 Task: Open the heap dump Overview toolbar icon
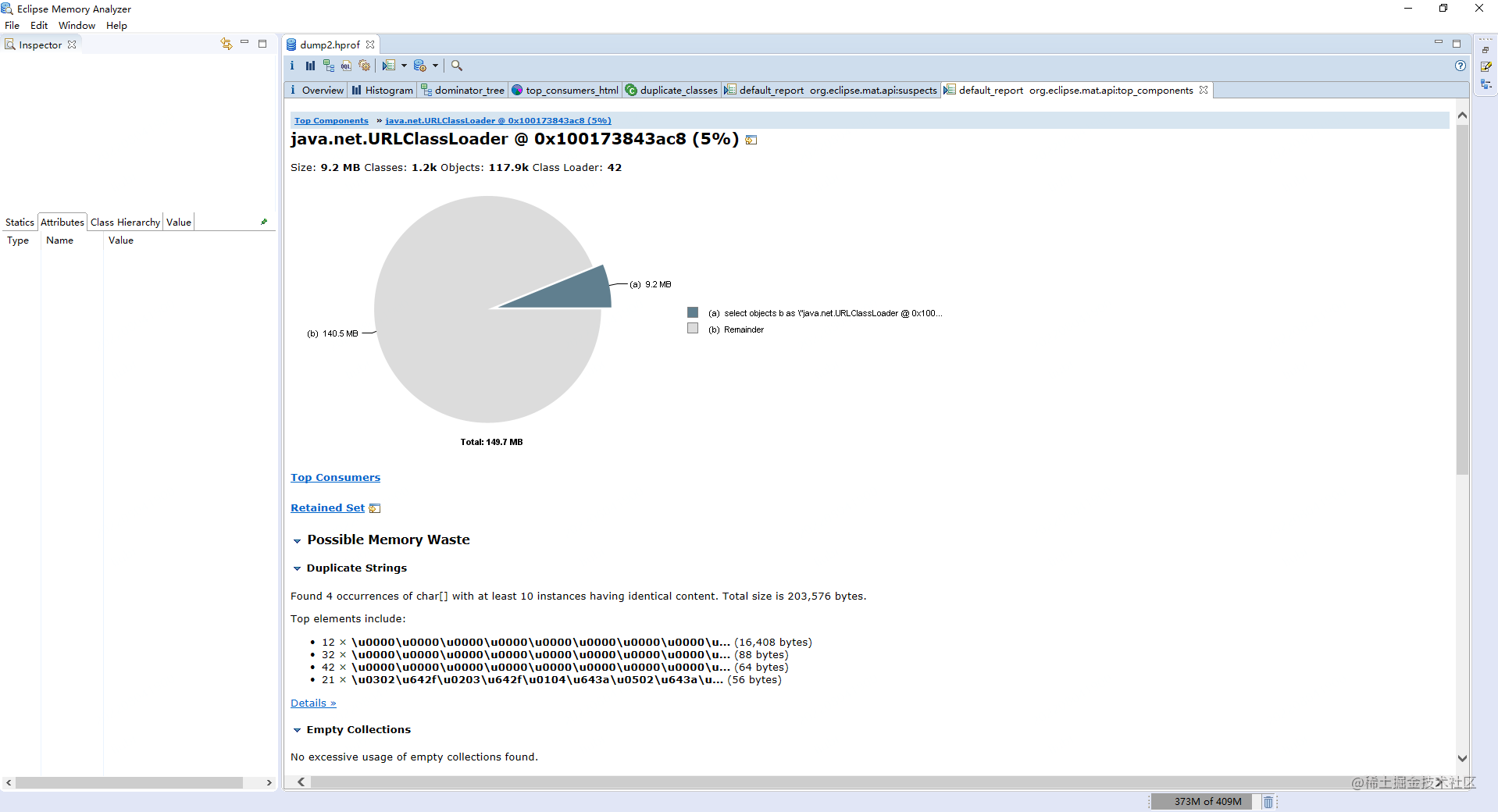click(292, 66)
